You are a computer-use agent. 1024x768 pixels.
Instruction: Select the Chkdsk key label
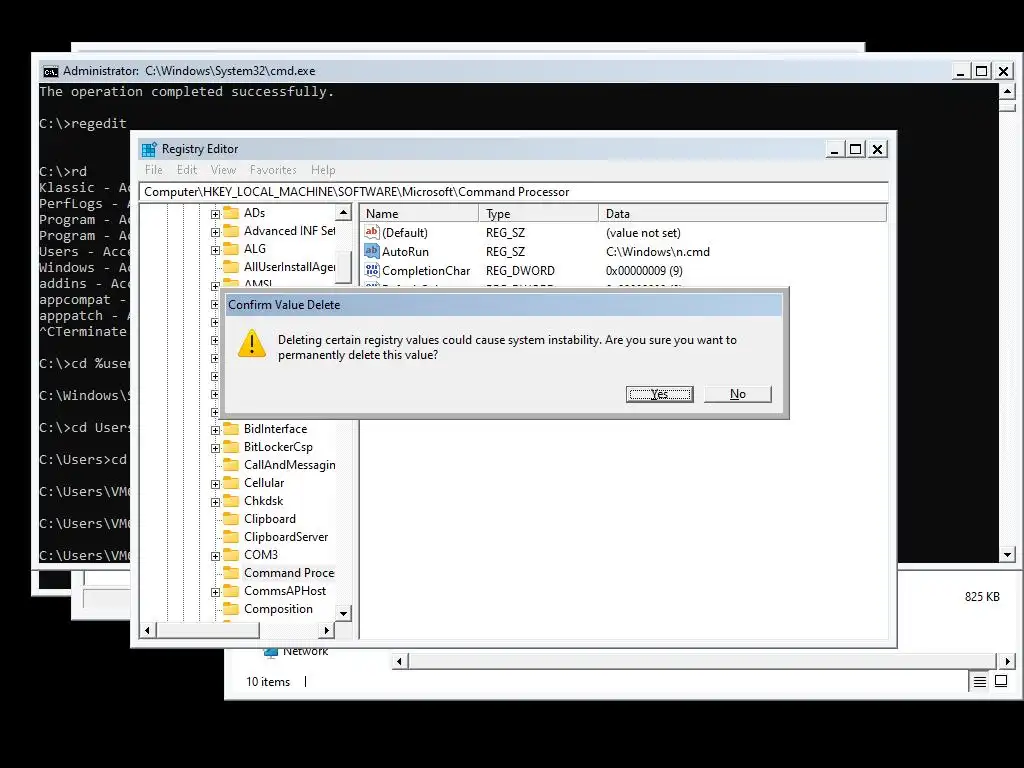(x=263, y=501)
